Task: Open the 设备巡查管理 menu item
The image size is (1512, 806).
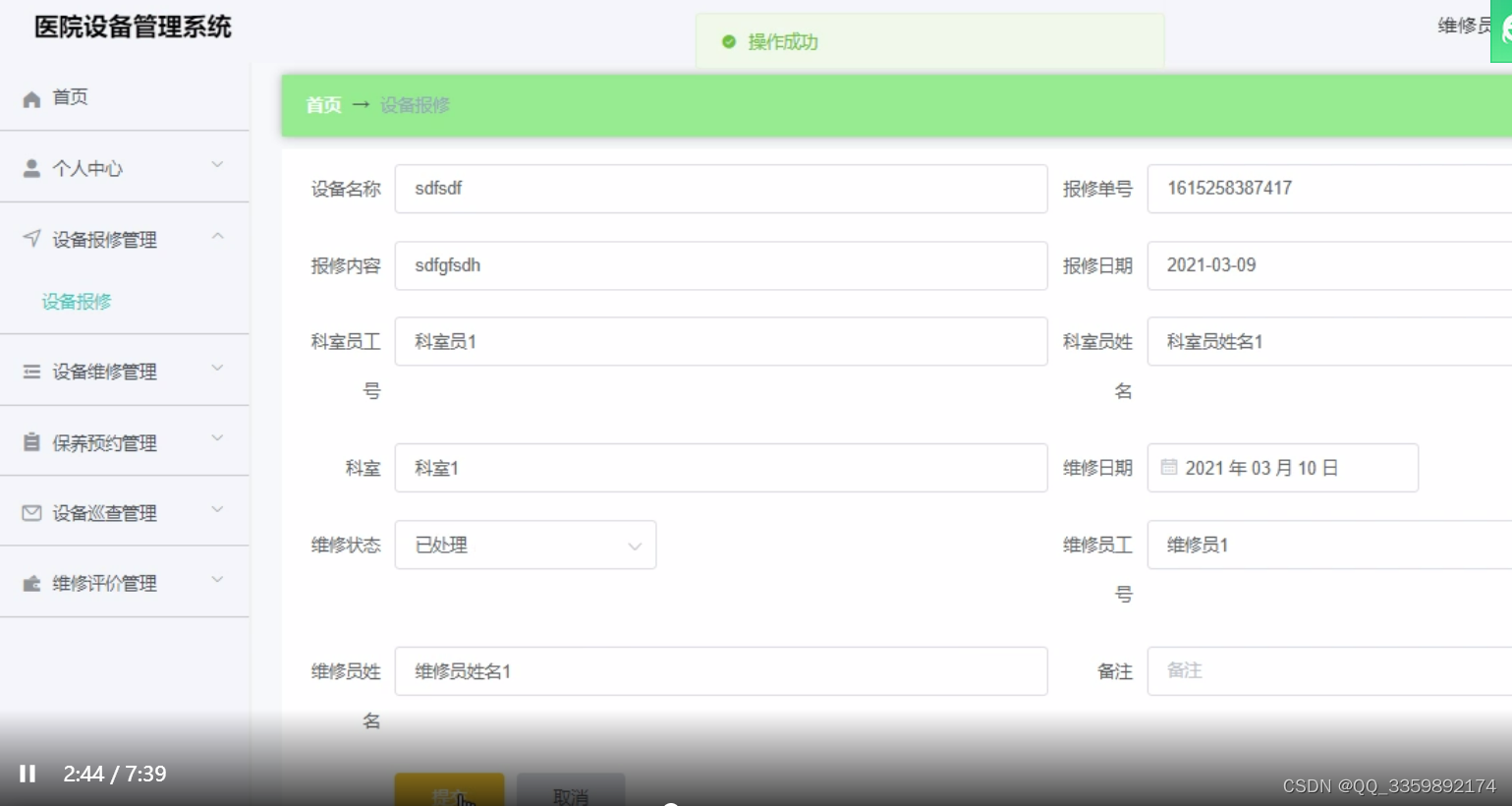Action: (x=125, y=513)
